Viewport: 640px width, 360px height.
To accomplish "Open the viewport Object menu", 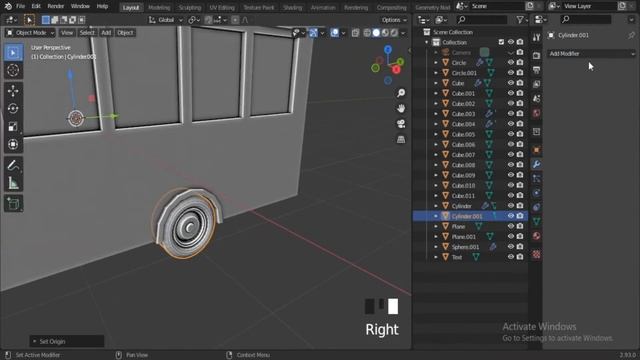I will point(125,33).
